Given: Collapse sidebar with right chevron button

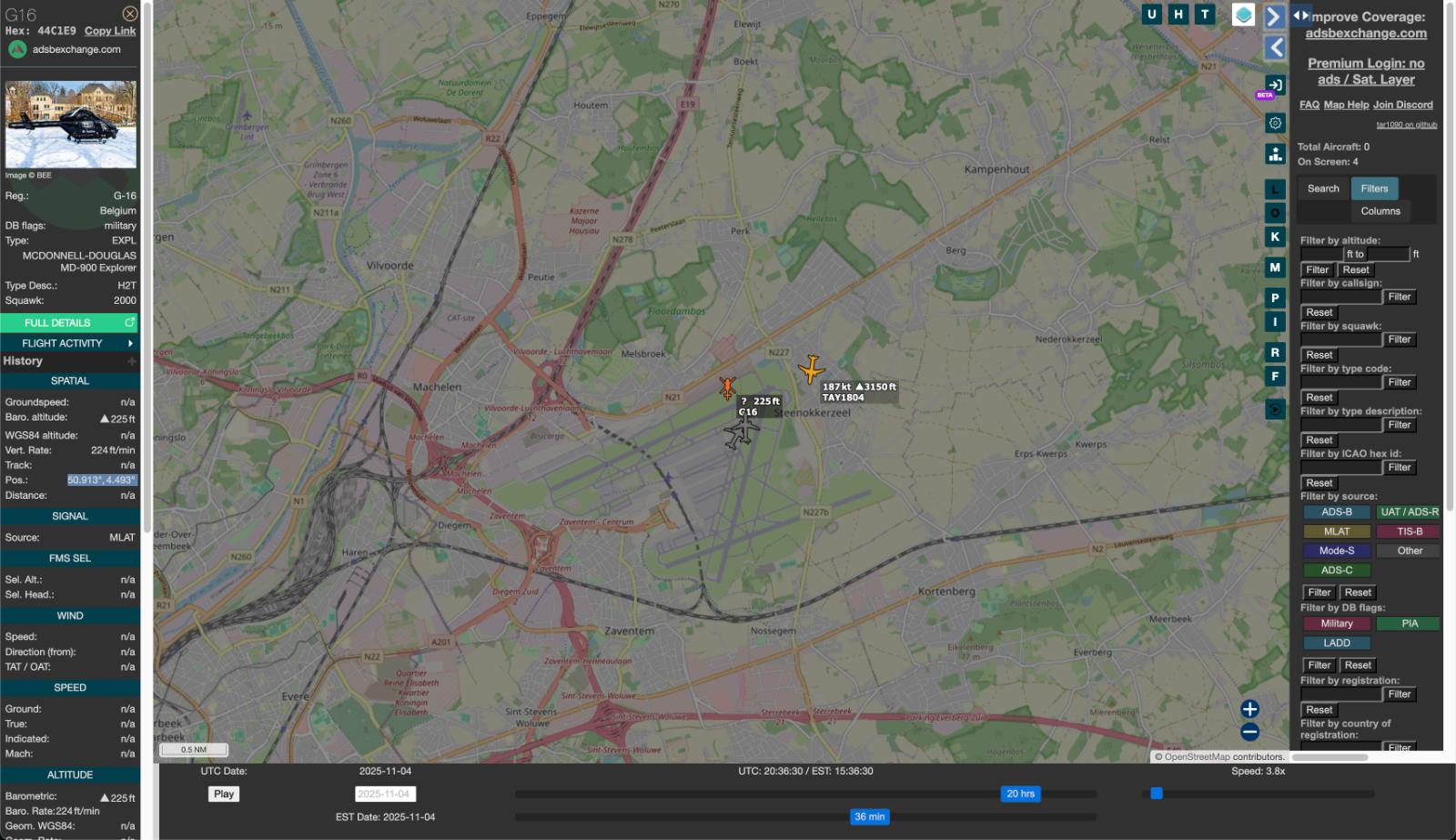Looking at the screenshot, I should click(1275, 17).
